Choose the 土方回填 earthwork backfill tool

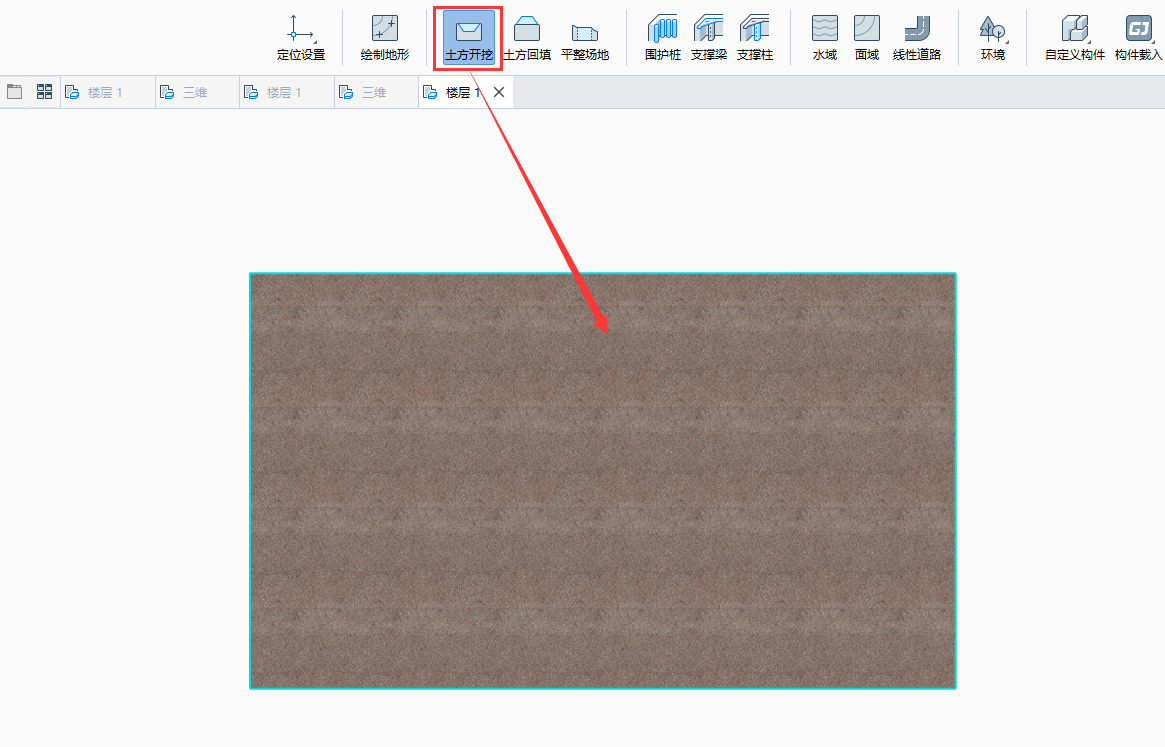tap(527, 38)
